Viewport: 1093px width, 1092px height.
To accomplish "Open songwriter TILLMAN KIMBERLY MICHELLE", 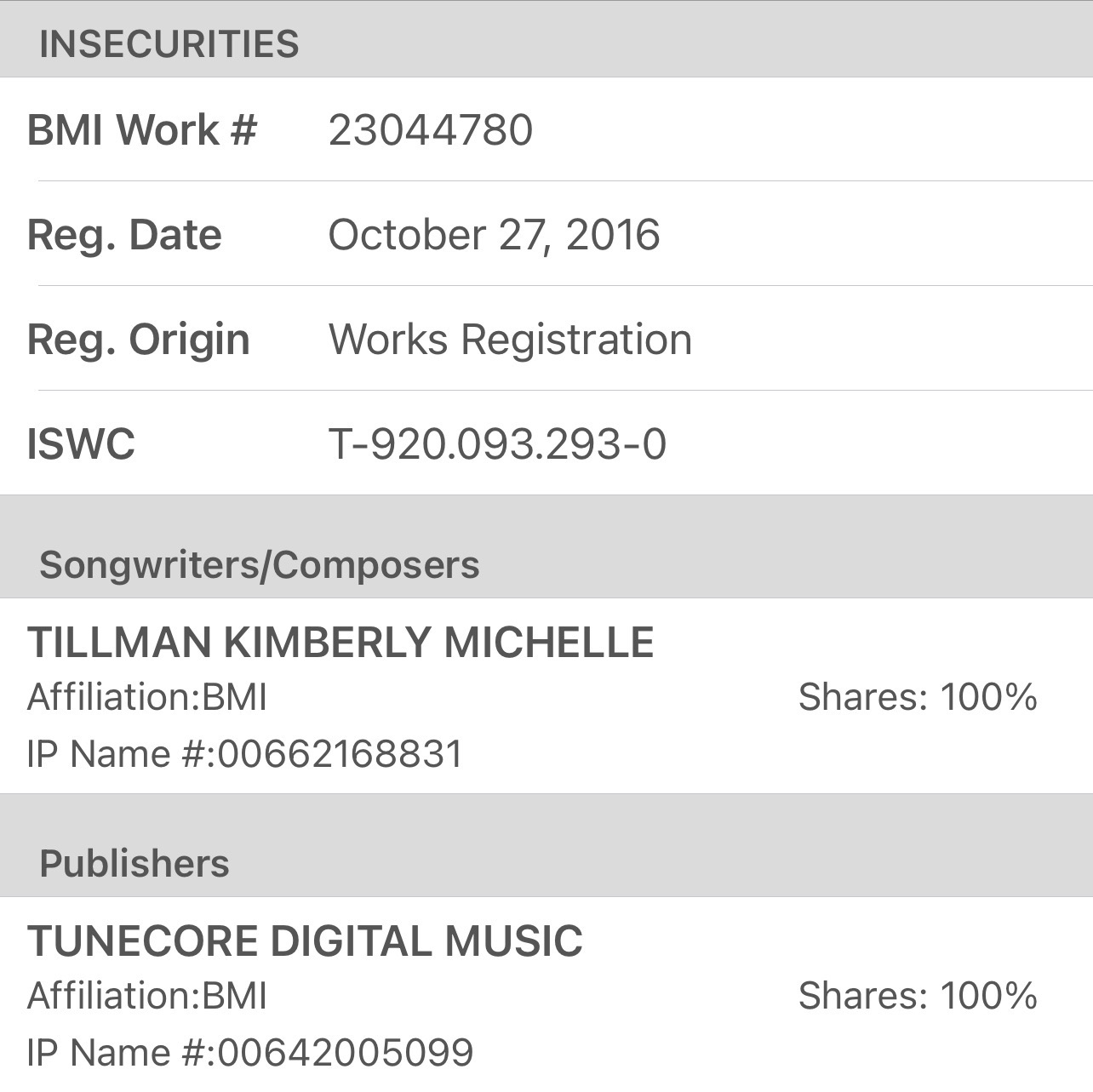I will point(340,643).
